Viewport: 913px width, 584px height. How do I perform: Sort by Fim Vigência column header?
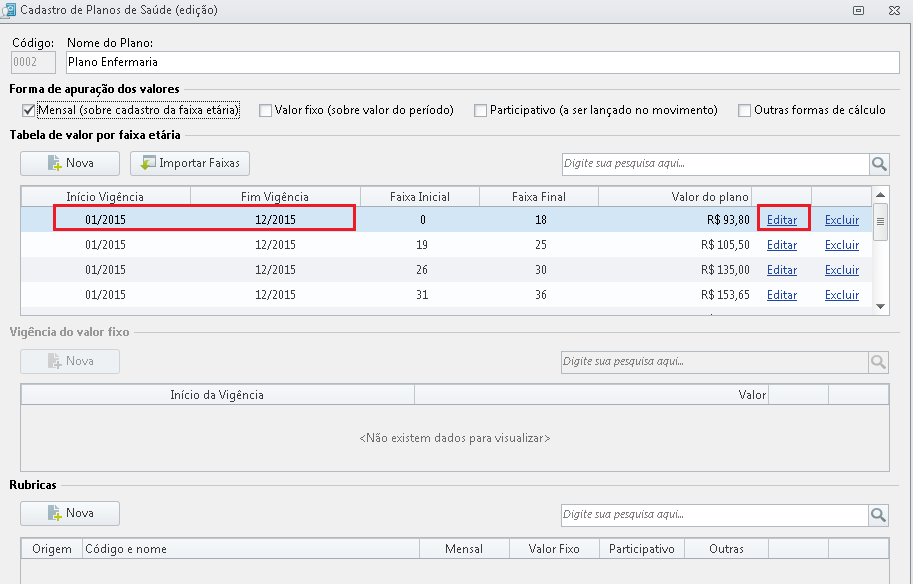[x=275, y=197]
